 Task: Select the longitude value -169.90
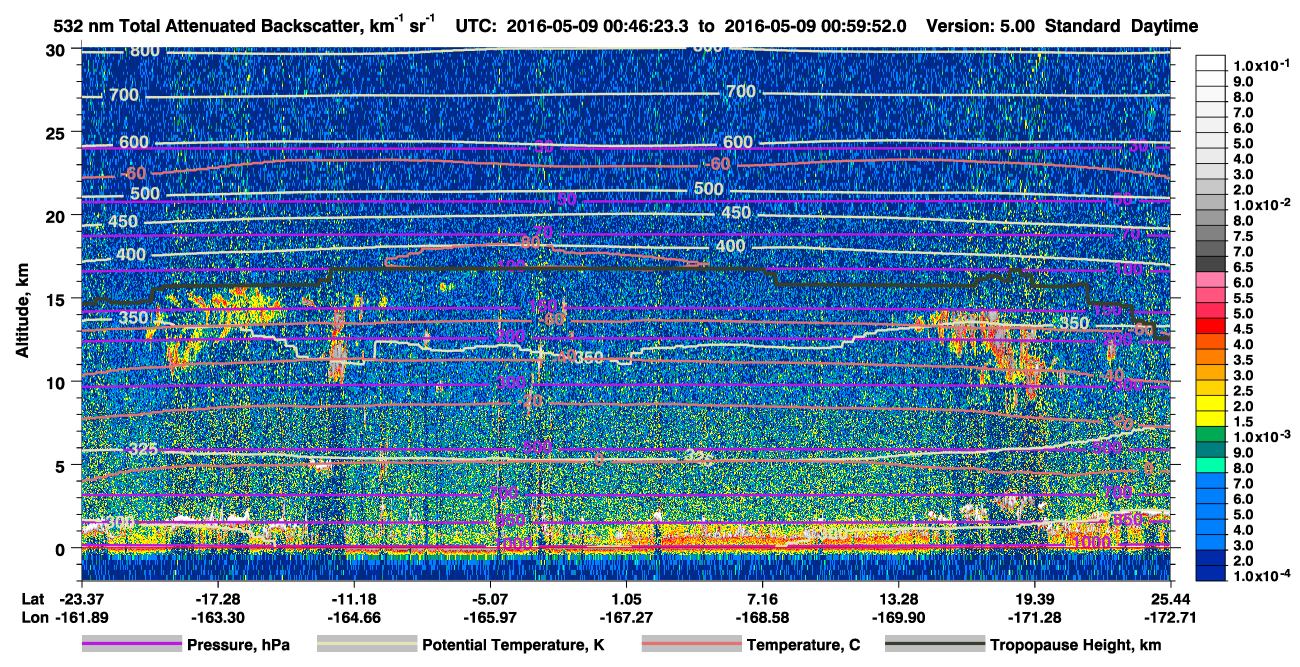pyautogui.click(x=899, y=617)
